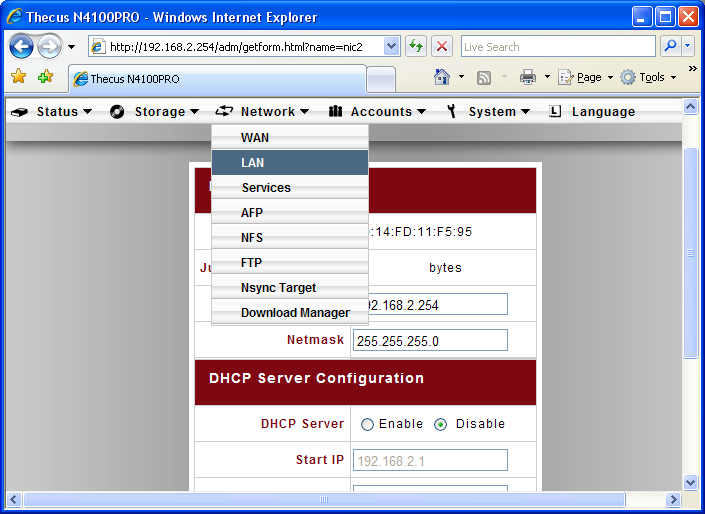
Task: Click the RSS feeds icon
Action: (x=484, y=77)
